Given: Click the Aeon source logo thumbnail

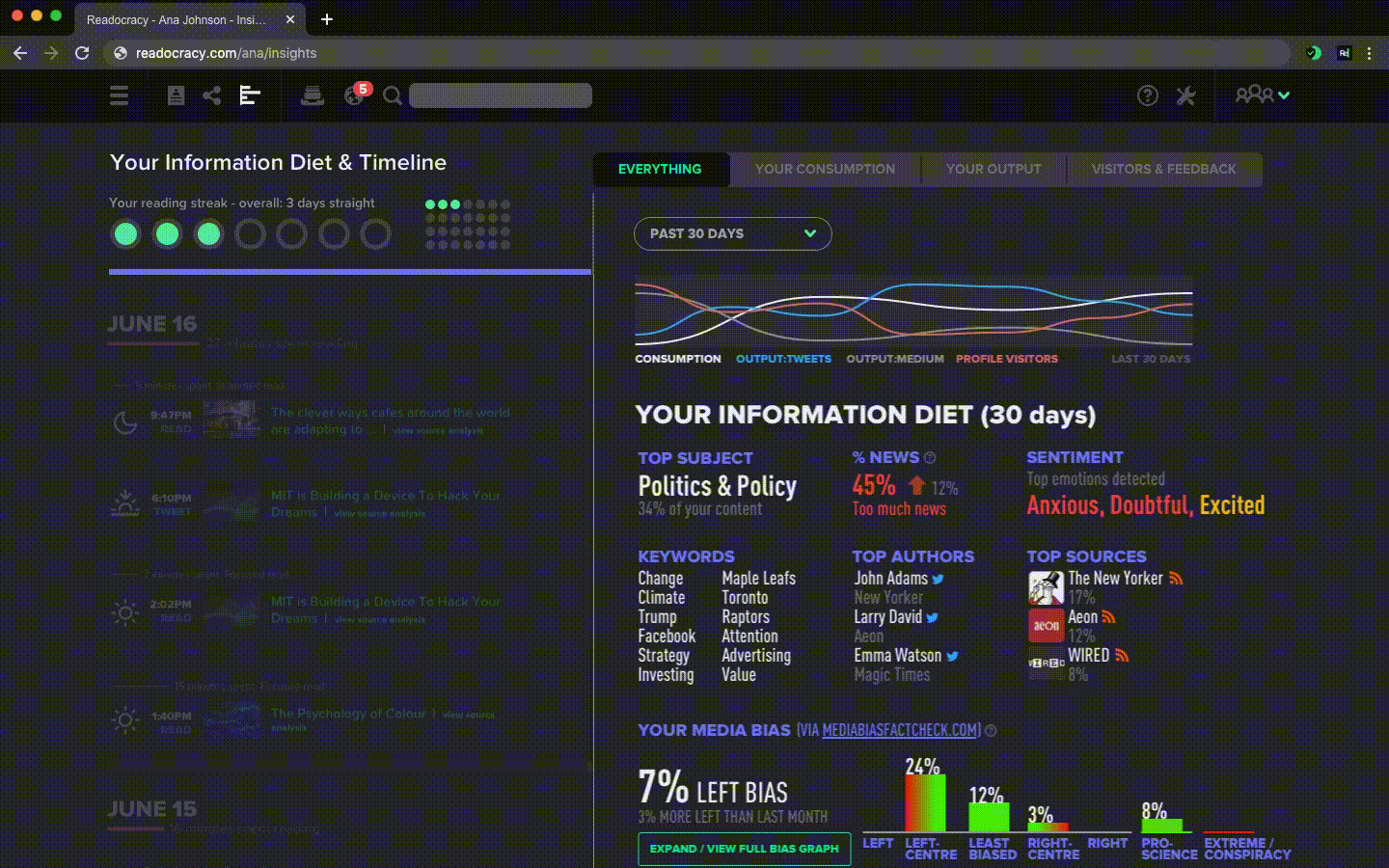Looking at the screenshot, I should coord(1046,626).
